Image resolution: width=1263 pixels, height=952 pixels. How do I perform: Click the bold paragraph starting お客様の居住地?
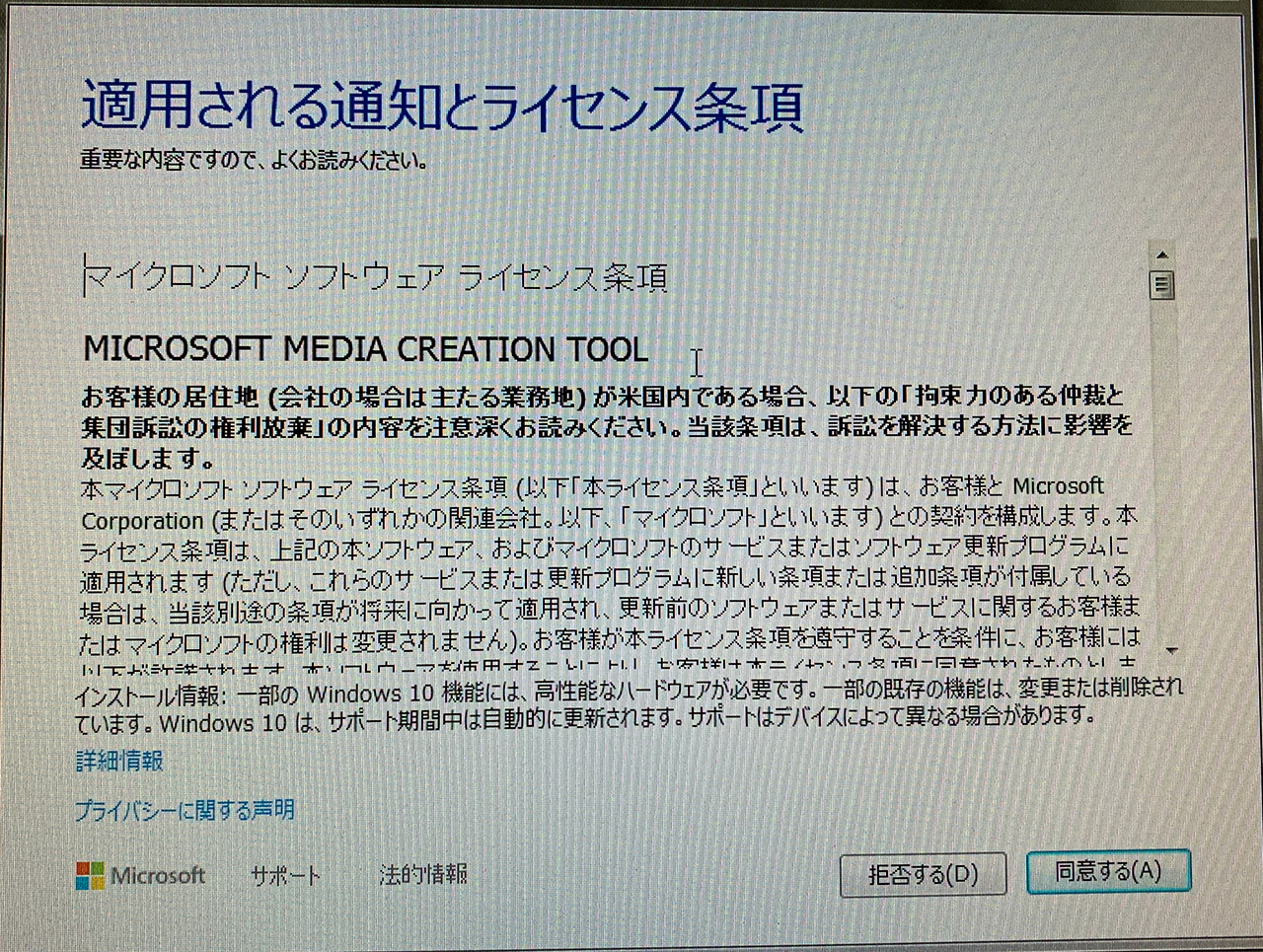pyautogui.click(x=606, y=427)
